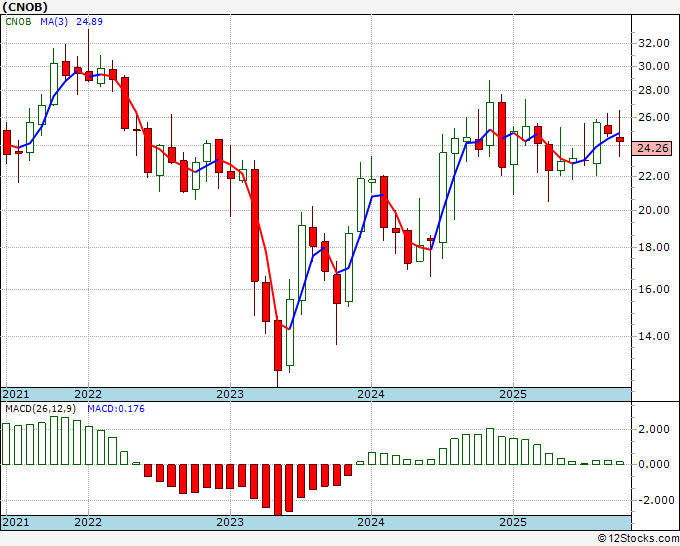The image size is (680, 546).
Task: Click the deepest red MACD histogram bar
Action: [x=278, y=490]
